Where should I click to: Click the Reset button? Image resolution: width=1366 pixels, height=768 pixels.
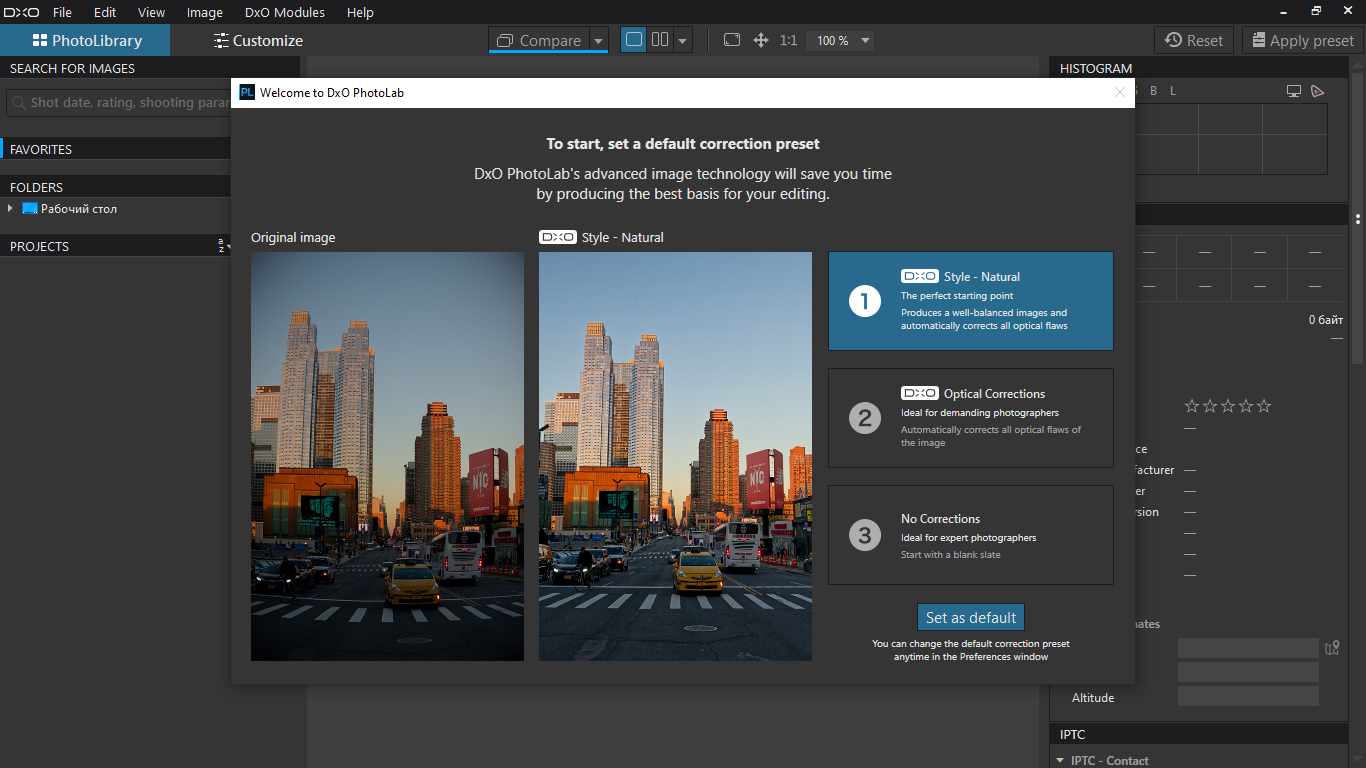tap(1194, 40)
